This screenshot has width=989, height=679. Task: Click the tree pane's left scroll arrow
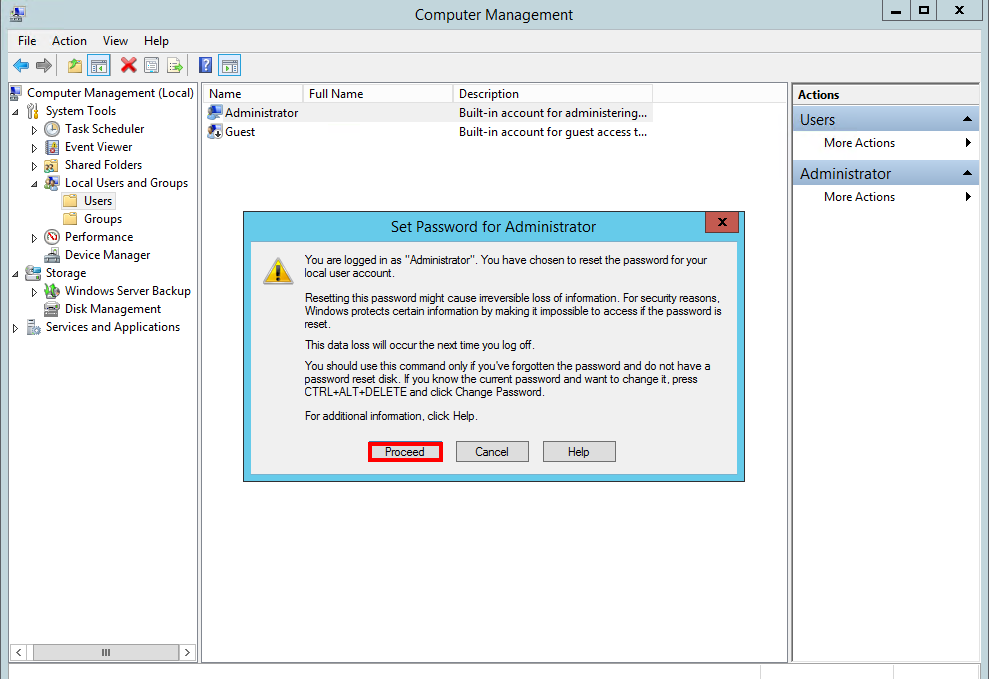(19, 653)
